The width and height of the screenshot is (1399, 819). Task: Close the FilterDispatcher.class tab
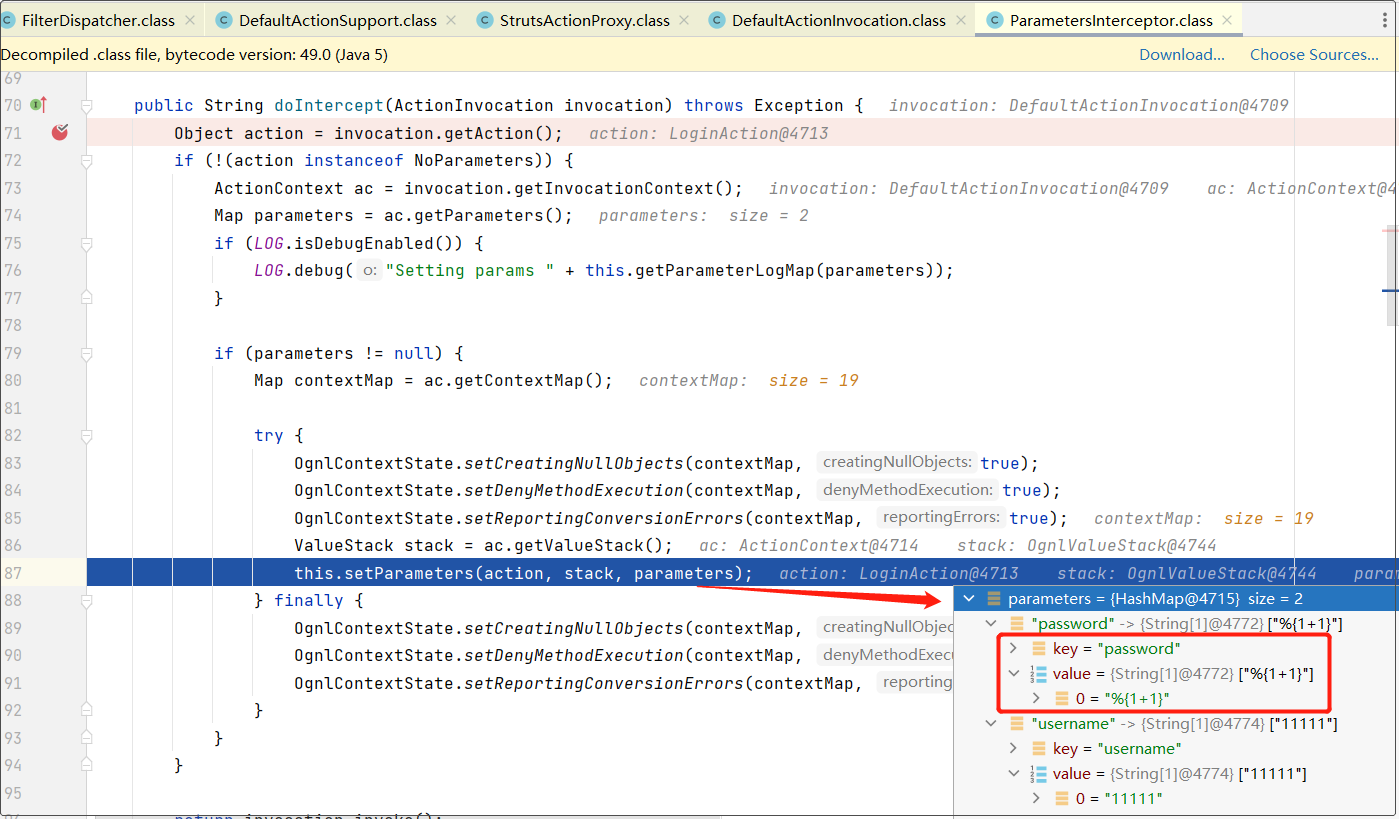tap(190, 20)
